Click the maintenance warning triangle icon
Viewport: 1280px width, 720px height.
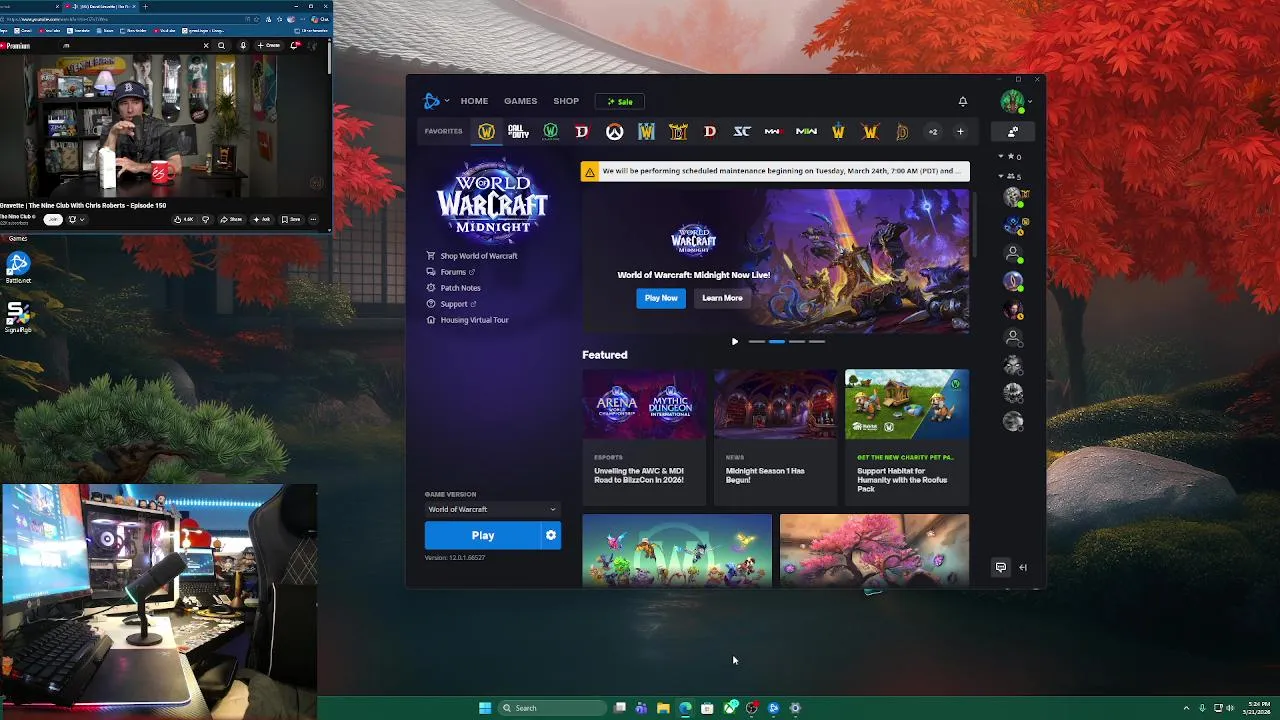590,171
